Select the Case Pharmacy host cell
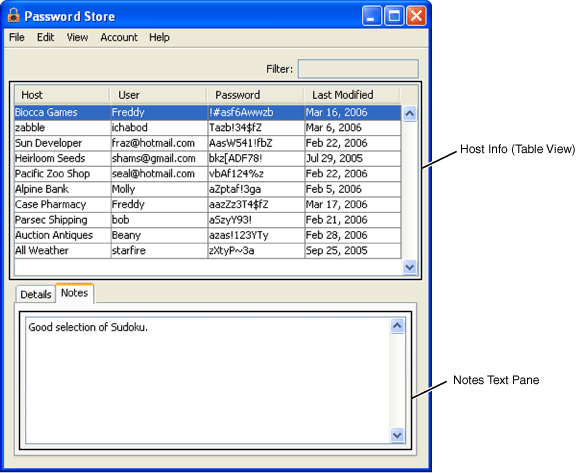The height and width of the screenshot is (473, 576). (62, 205)
